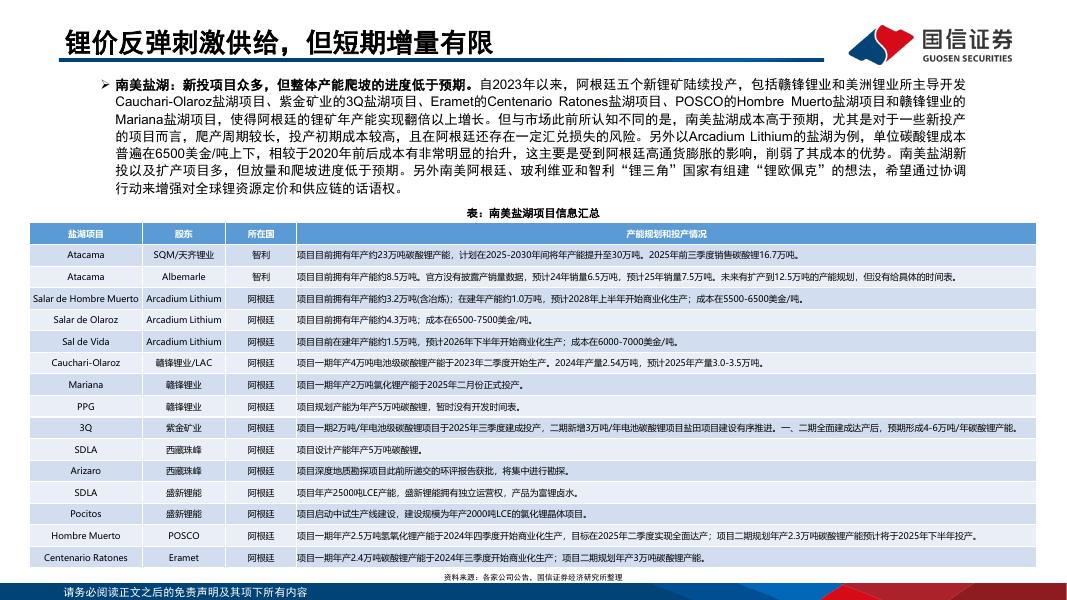Click the 盛新锂能 cell in the Pocitos row
1067x600 pixels.
coord(184,514)
